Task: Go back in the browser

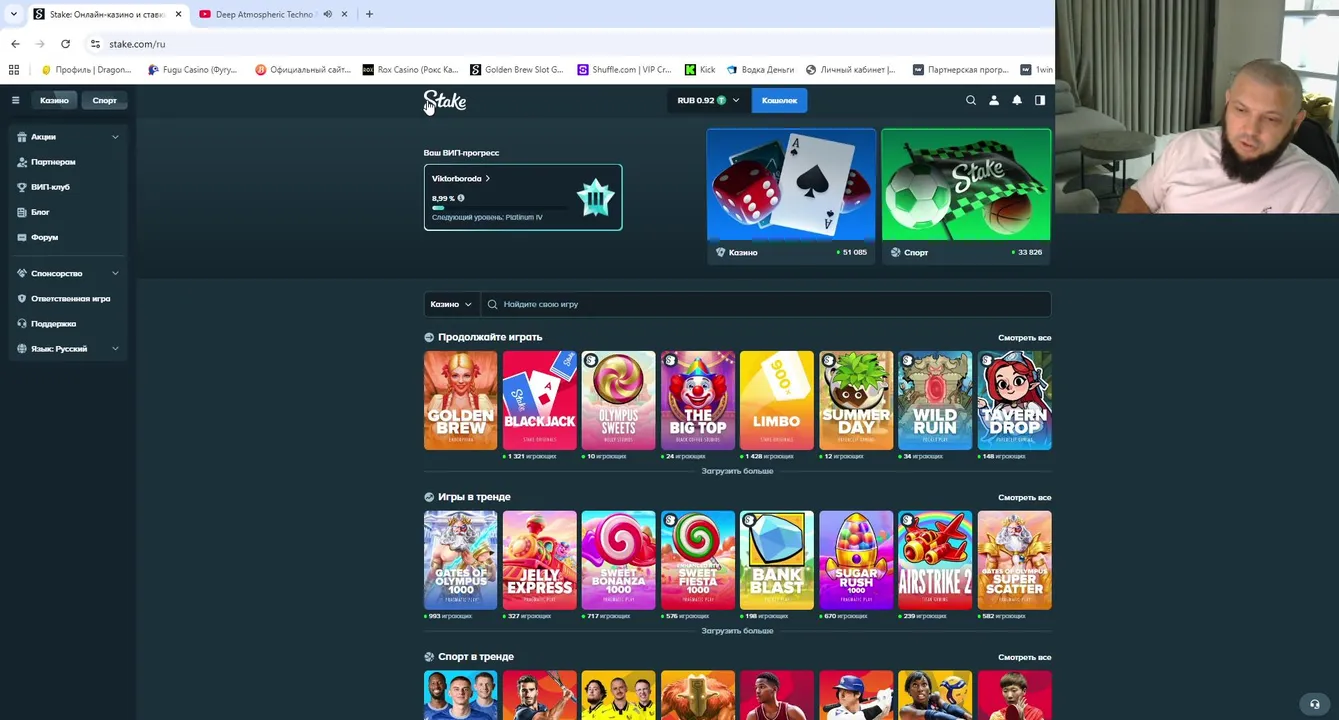Action: 15,44
